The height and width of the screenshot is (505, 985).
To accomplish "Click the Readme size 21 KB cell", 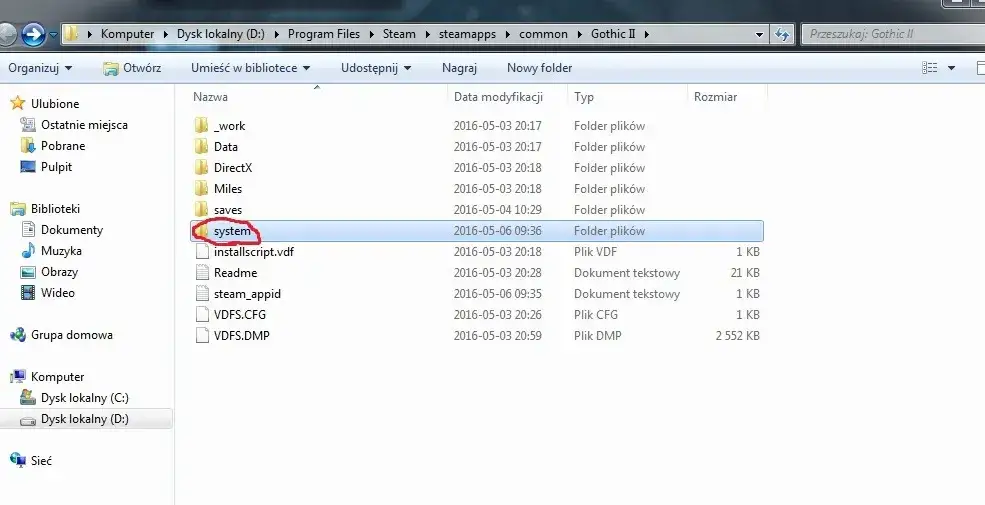I will [745, 273].
